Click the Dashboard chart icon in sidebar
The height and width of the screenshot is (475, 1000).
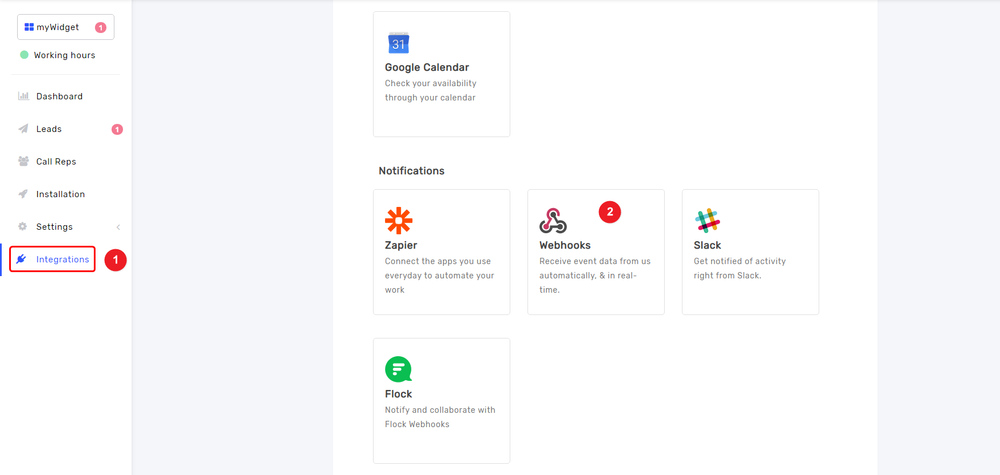click(x=23, y=97)
